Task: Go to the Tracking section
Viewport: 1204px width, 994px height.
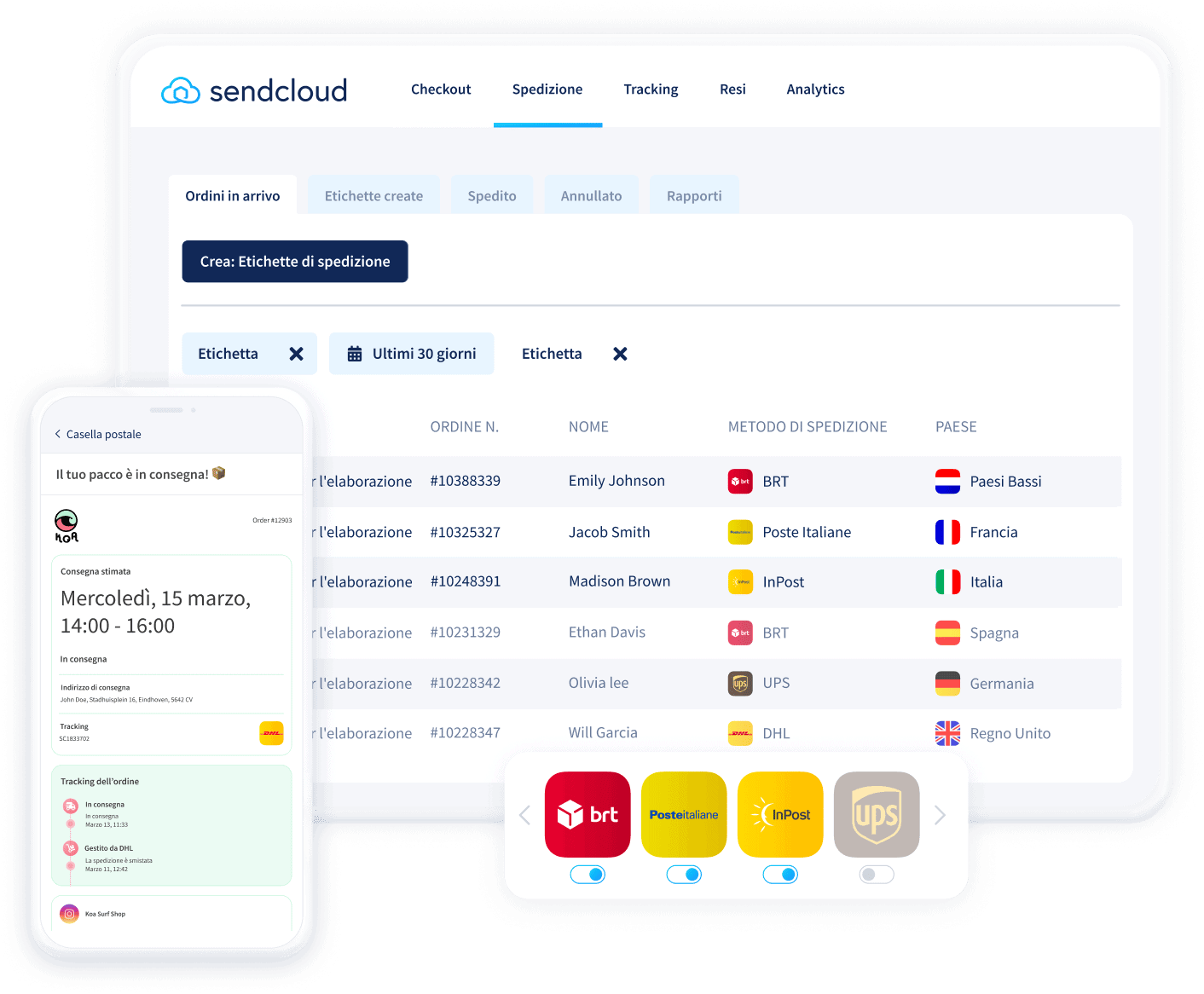Action: click(651, 90)
